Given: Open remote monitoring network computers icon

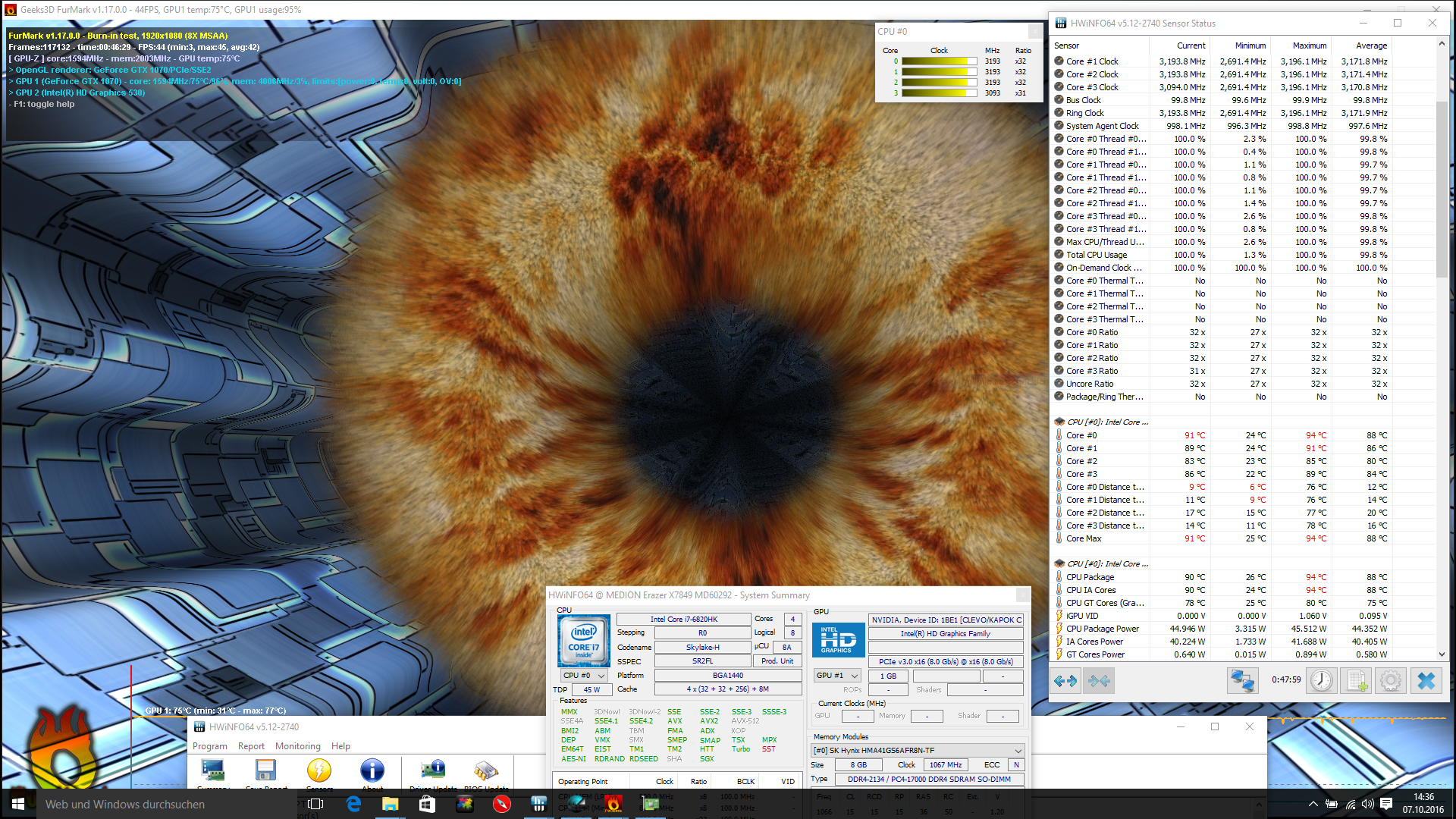Looking at the screenshot, I should tap(1242, 680).
